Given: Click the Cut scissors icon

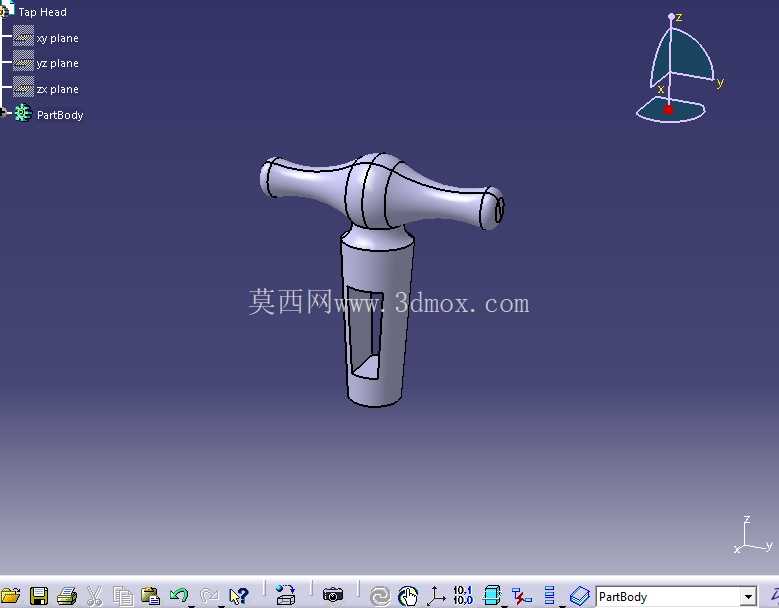Looking at the screenshot, I should 94,596.
